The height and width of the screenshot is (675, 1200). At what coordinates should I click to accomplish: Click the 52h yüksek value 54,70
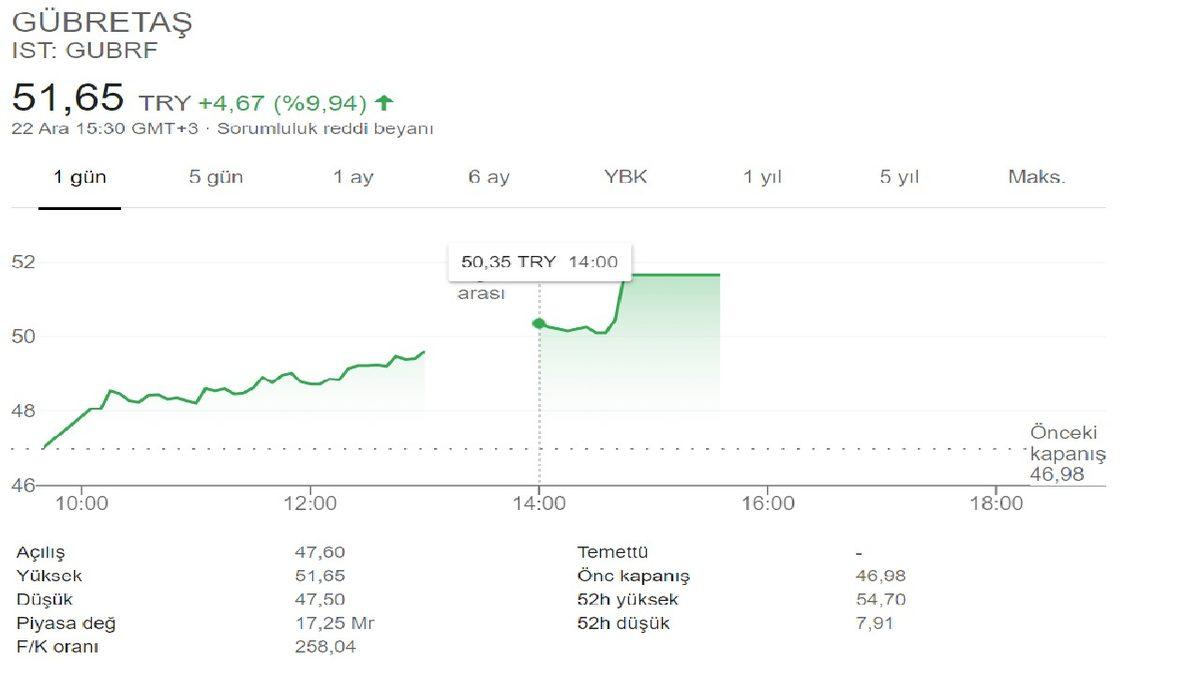click(867, 600)
